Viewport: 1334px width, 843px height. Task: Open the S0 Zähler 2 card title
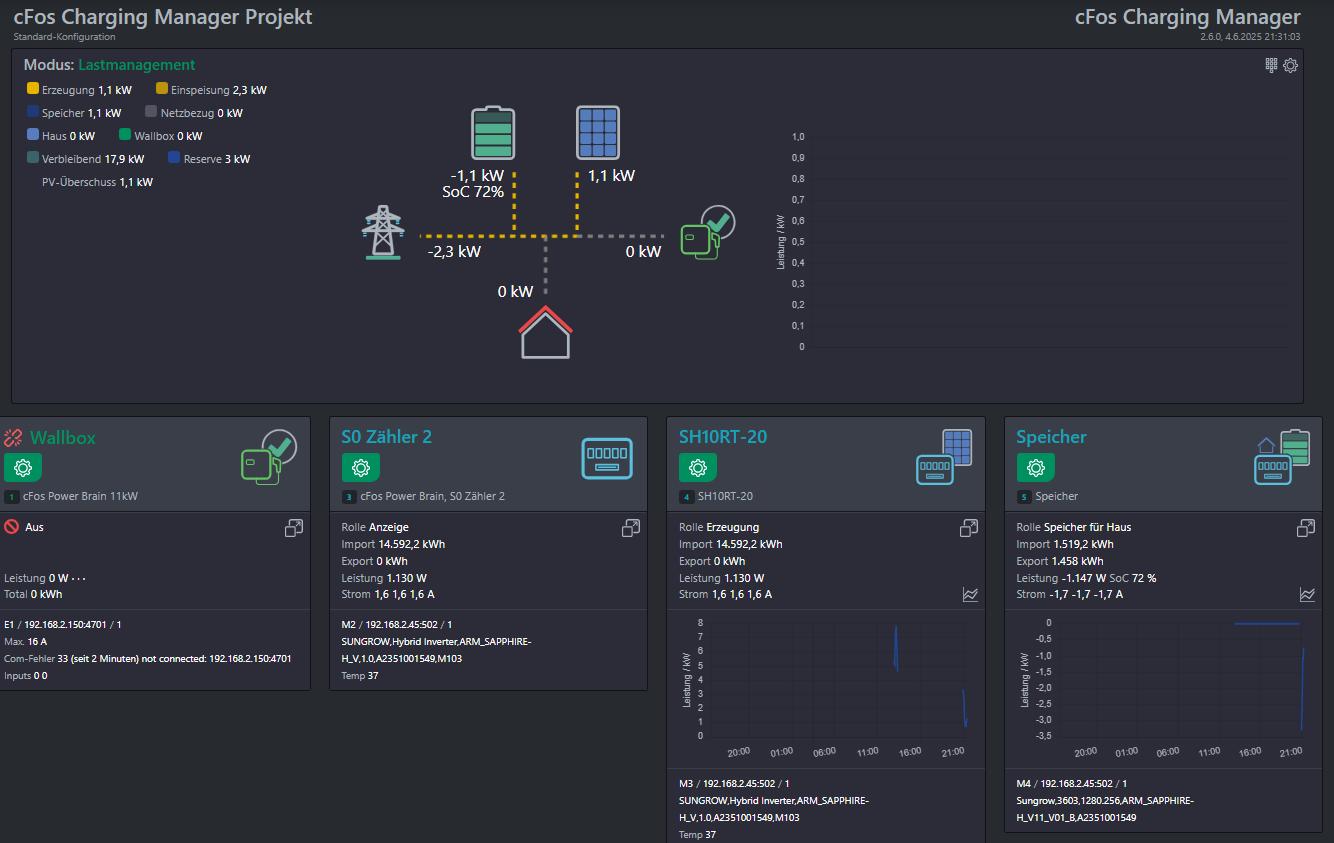click(387, 437)
